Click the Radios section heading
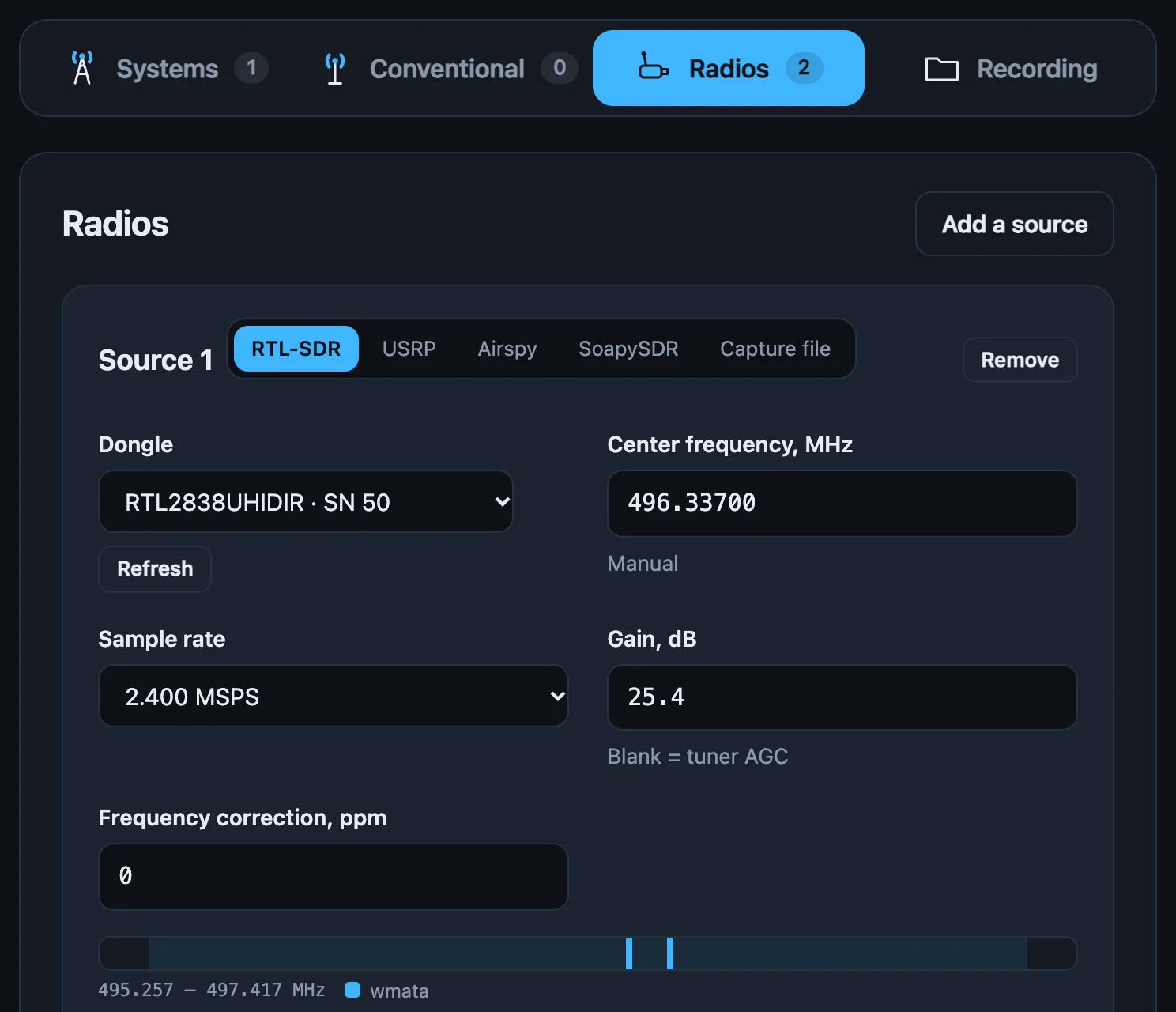This screenshot has height=1012, width=1176. tap(115, 224)
